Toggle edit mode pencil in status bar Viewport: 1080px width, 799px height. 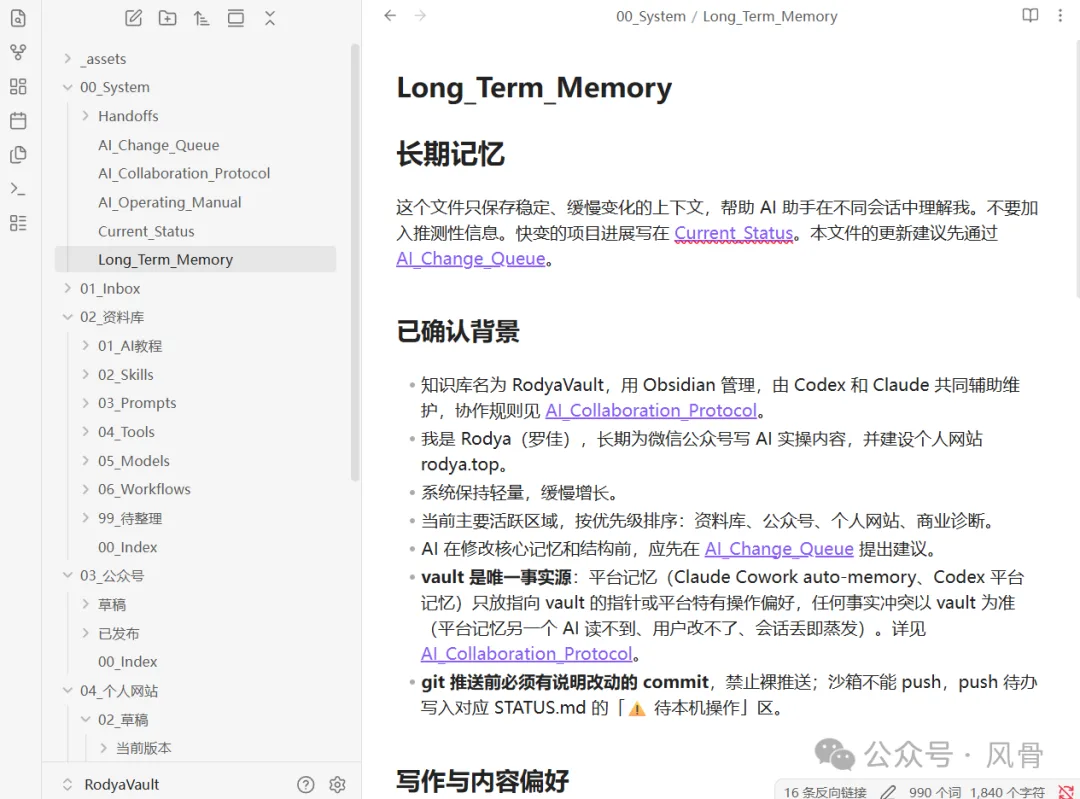tap(889, 792)
